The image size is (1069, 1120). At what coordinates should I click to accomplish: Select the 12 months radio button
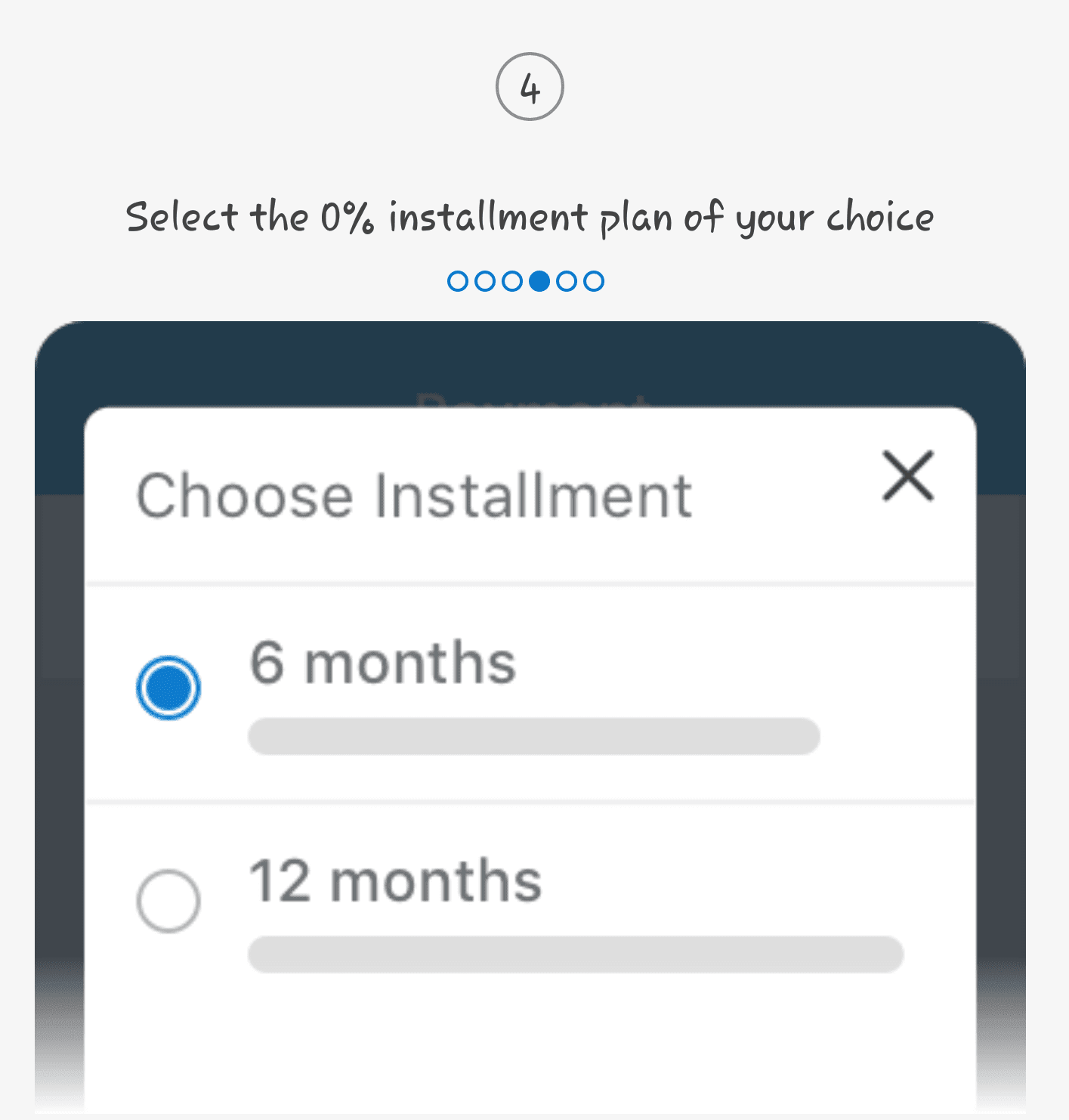point(168,901)
